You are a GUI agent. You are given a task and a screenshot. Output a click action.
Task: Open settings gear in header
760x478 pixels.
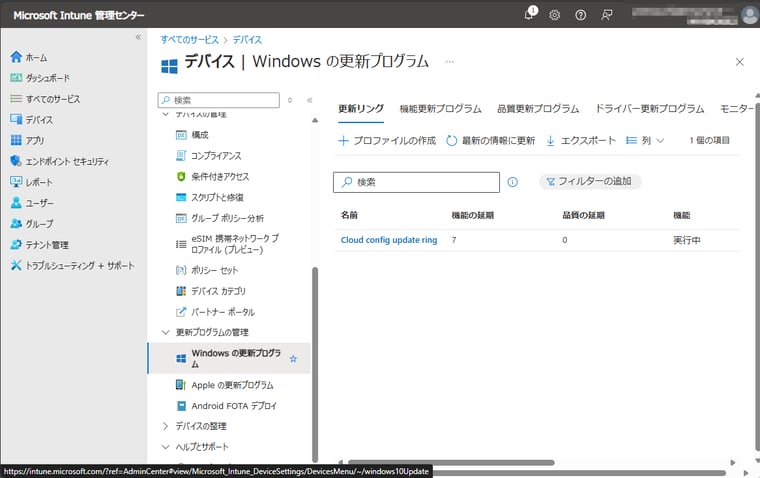(555, 15)
